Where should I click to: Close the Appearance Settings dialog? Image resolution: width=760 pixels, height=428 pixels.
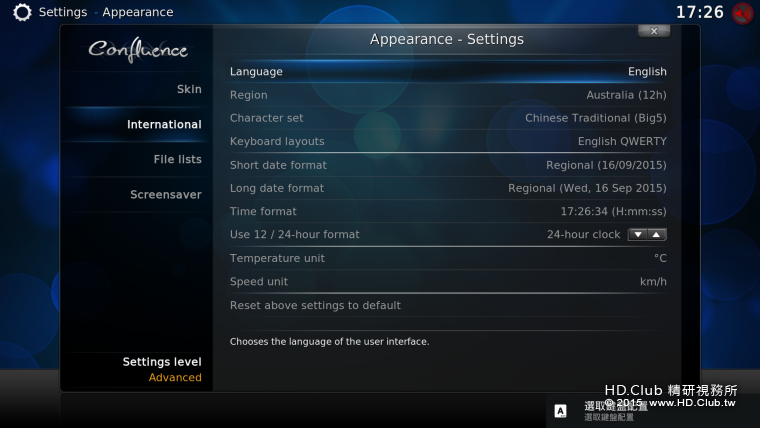[654, 31]
